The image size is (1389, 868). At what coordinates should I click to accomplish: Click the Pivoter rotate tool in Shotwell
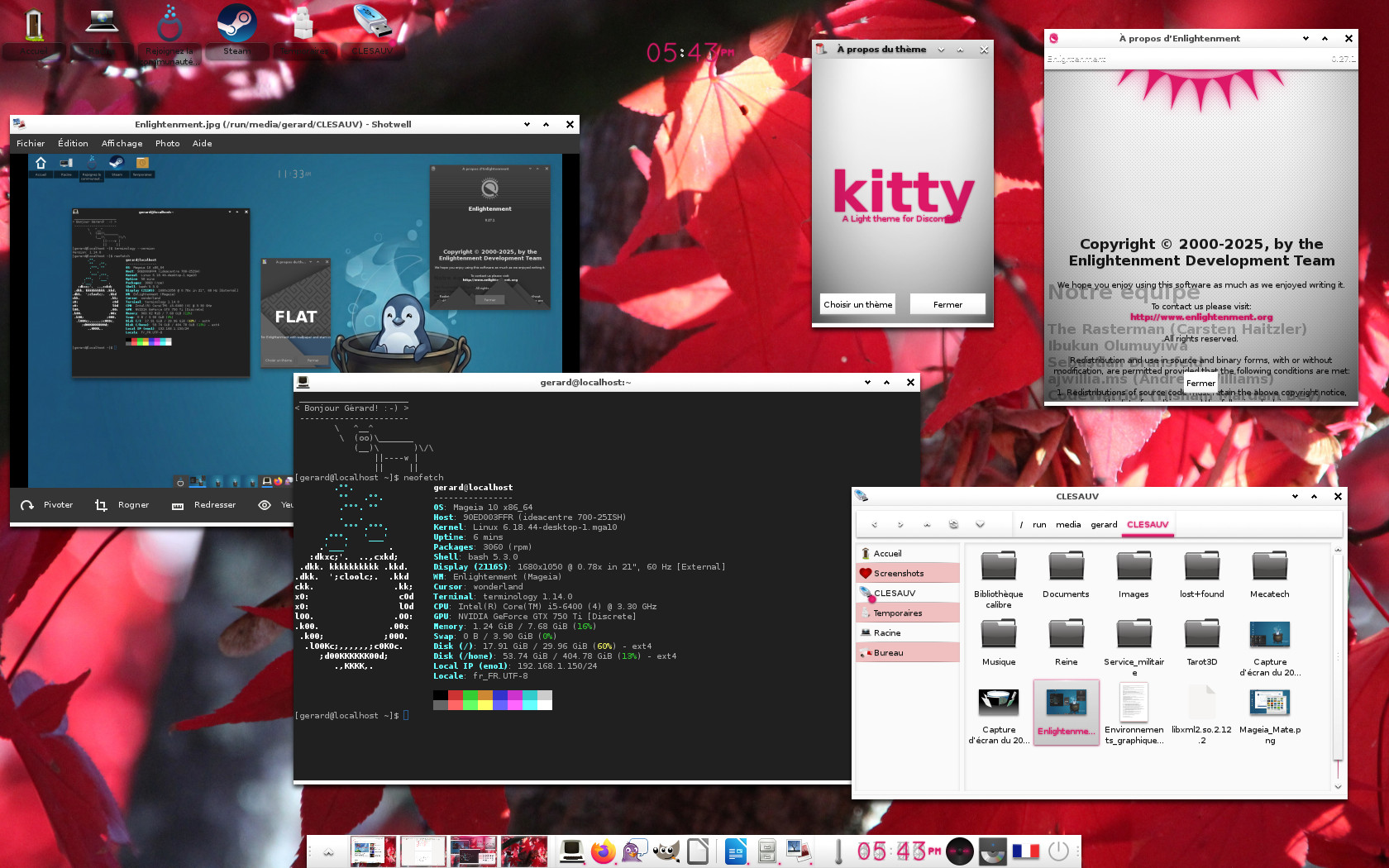pyautogui.click(x=47, y=505)
